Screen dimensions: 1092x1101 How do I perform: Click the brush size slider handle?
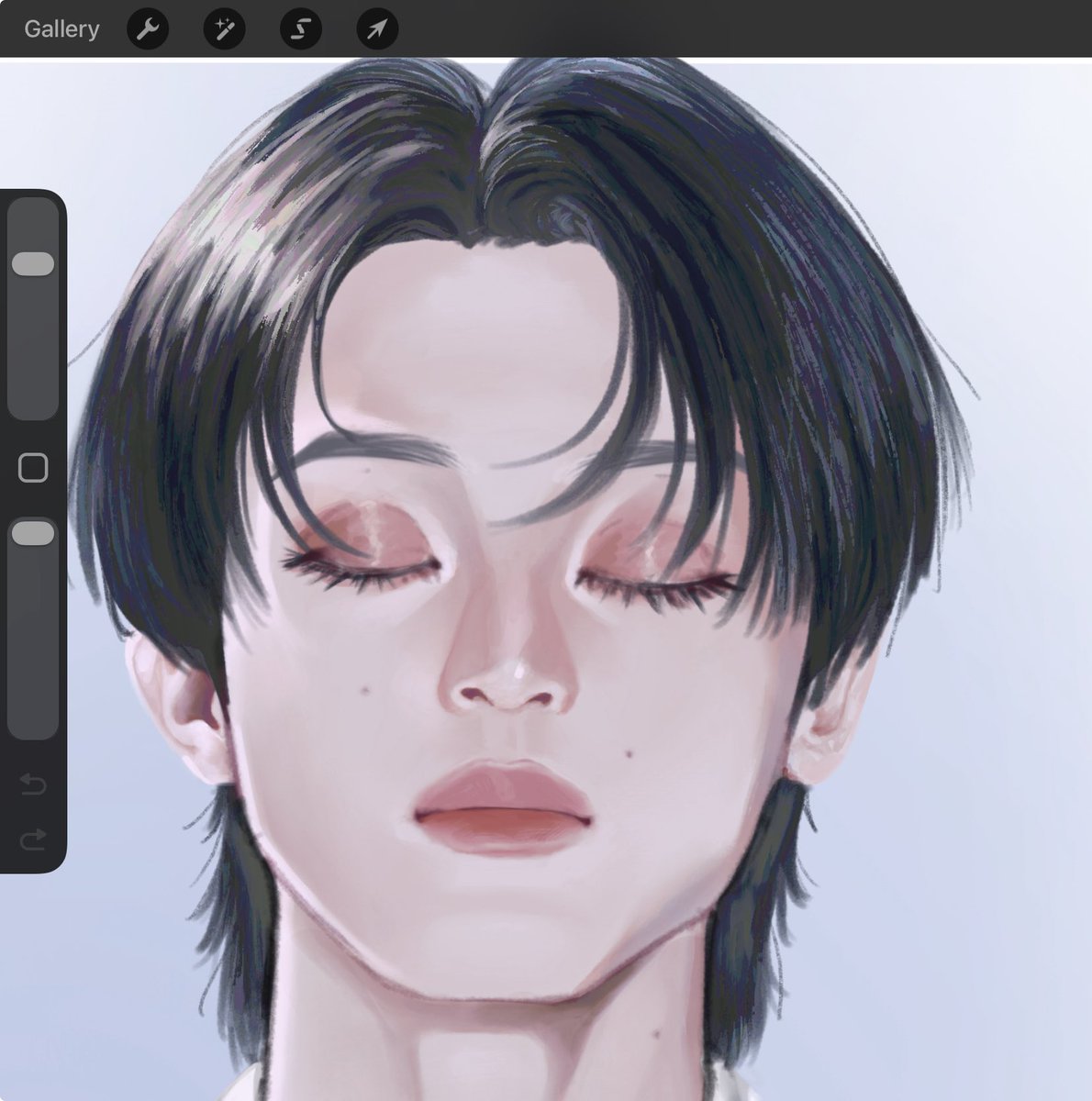tap(33, 264)
